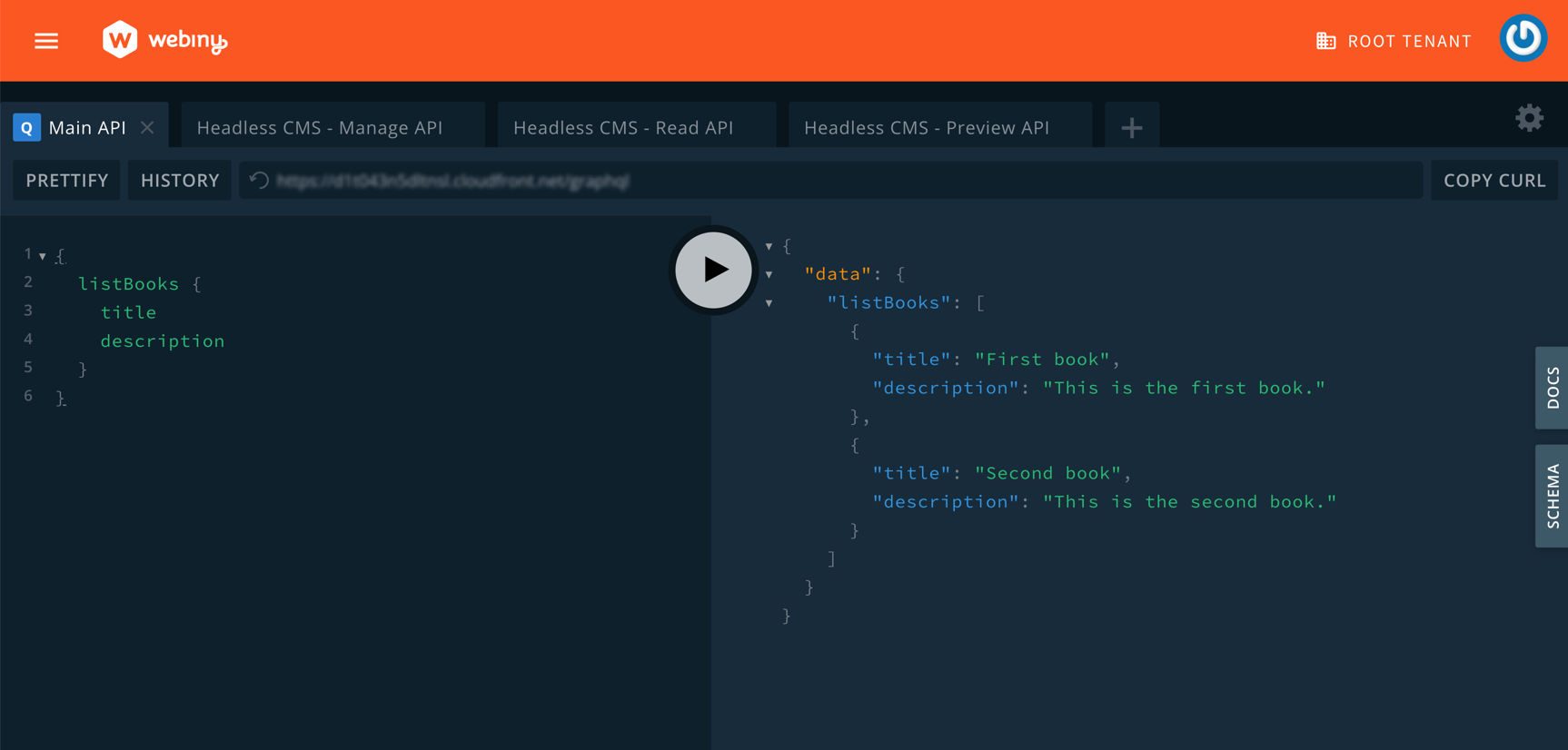Screen dimensions: 1568x750
Task: Click the Root Tenant building icon
Action: 1325,41
